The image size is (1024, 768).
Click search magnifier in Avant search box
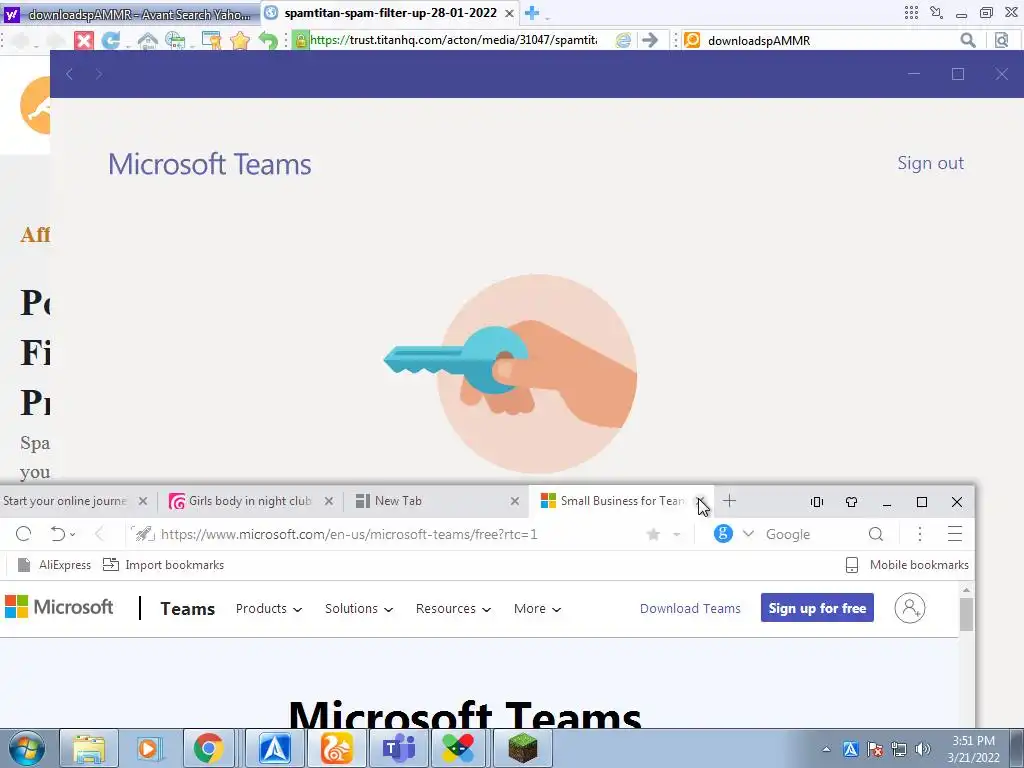[x=968, y=40]
